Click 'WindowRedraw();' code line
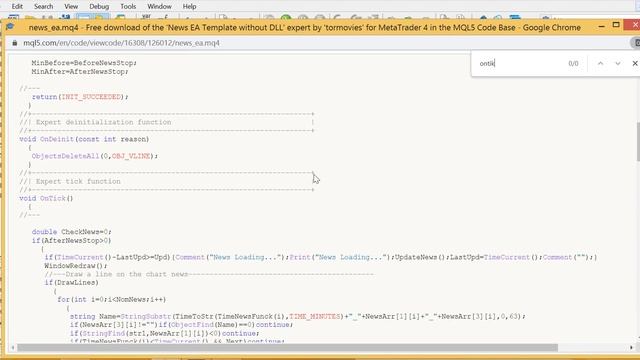 76,266
